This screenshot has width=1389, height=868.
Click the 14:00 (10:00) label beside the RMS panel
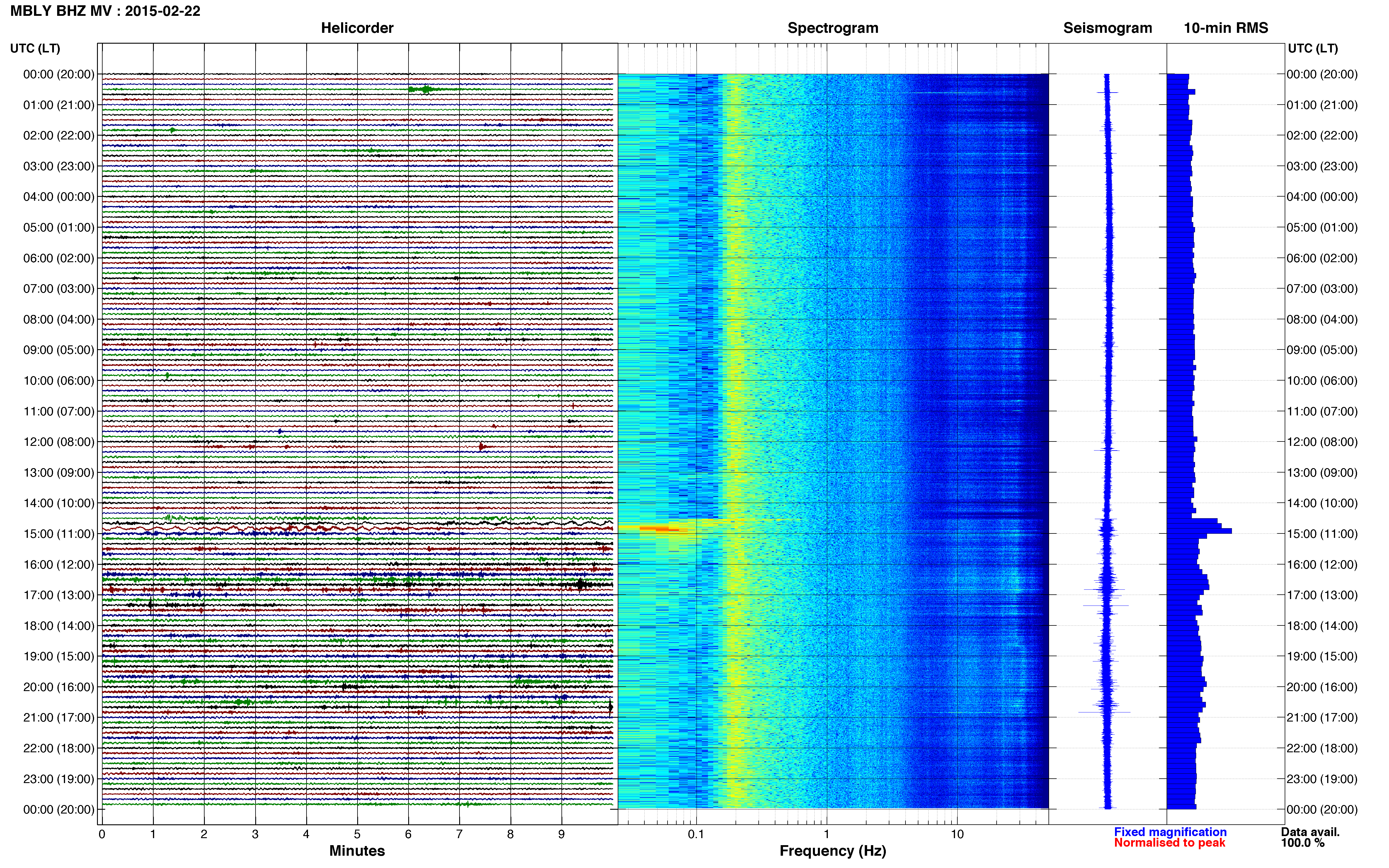(1322, 504)
